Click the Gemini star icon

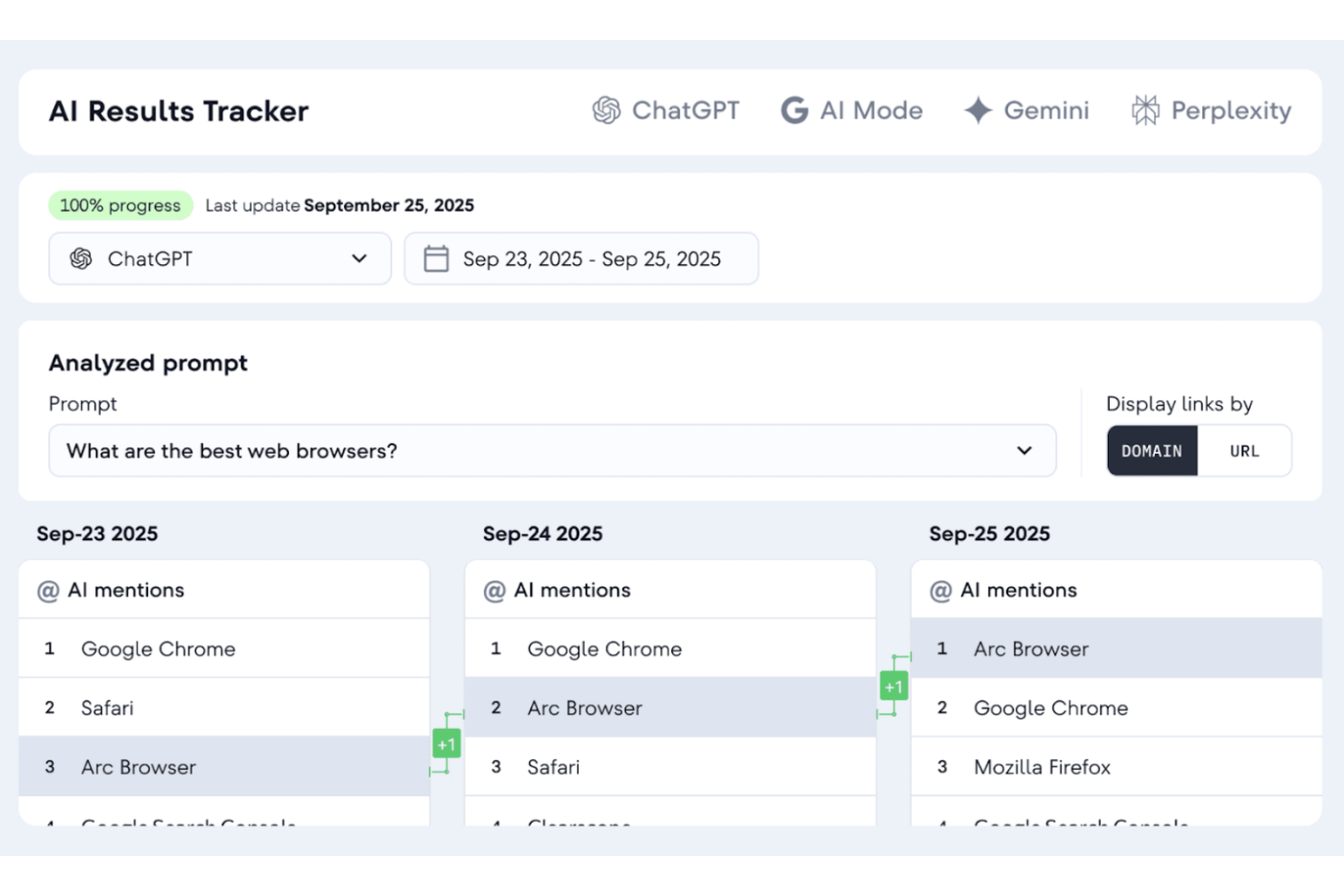977,110
